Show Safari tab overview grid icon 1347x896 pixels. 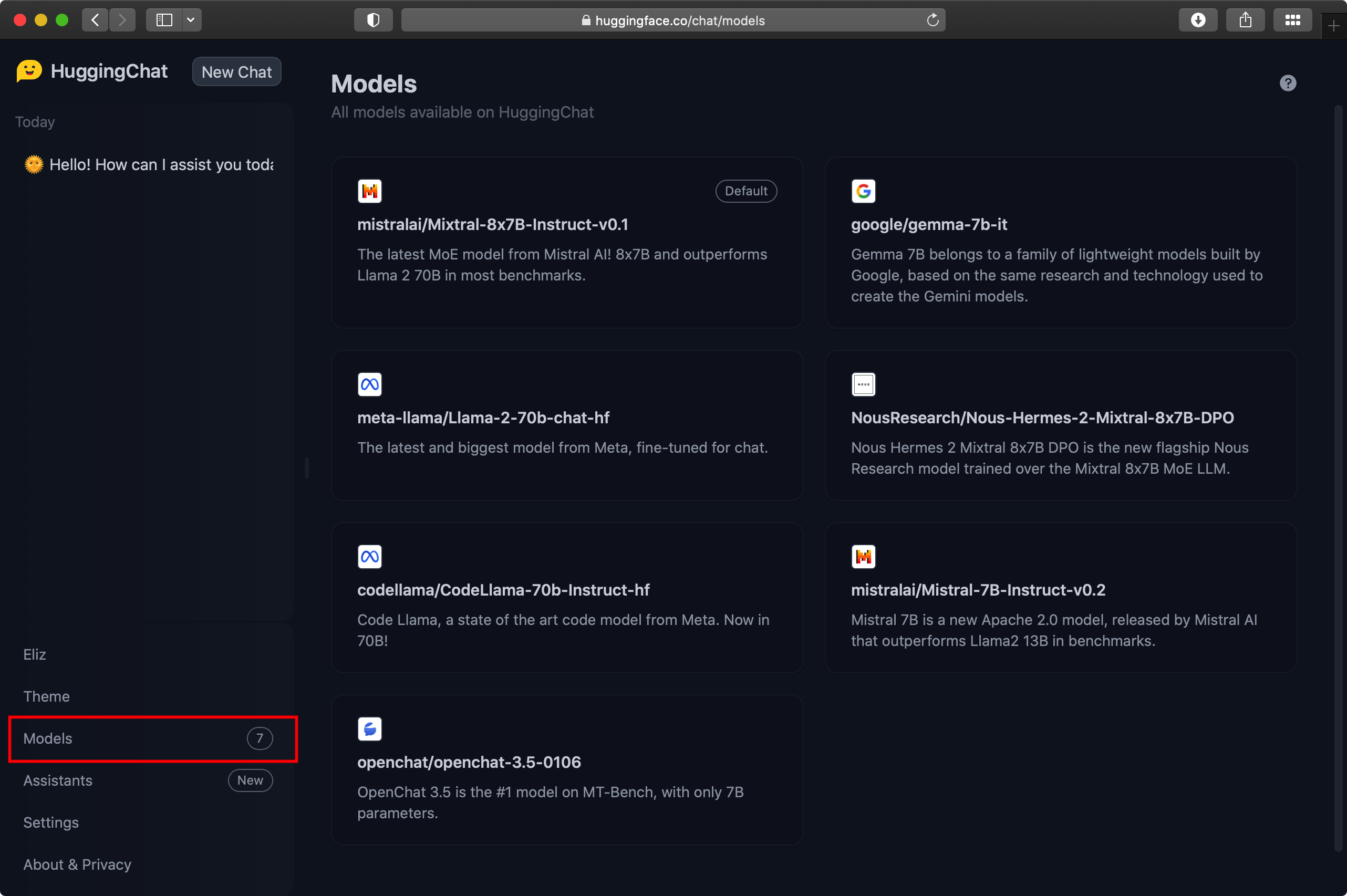click(x=1293, y=20)
